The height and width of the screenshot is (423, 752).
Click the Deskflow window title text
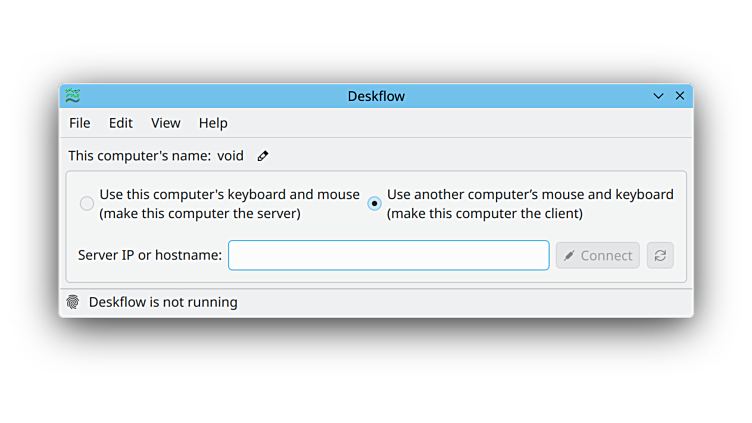[x=376, y=96]
